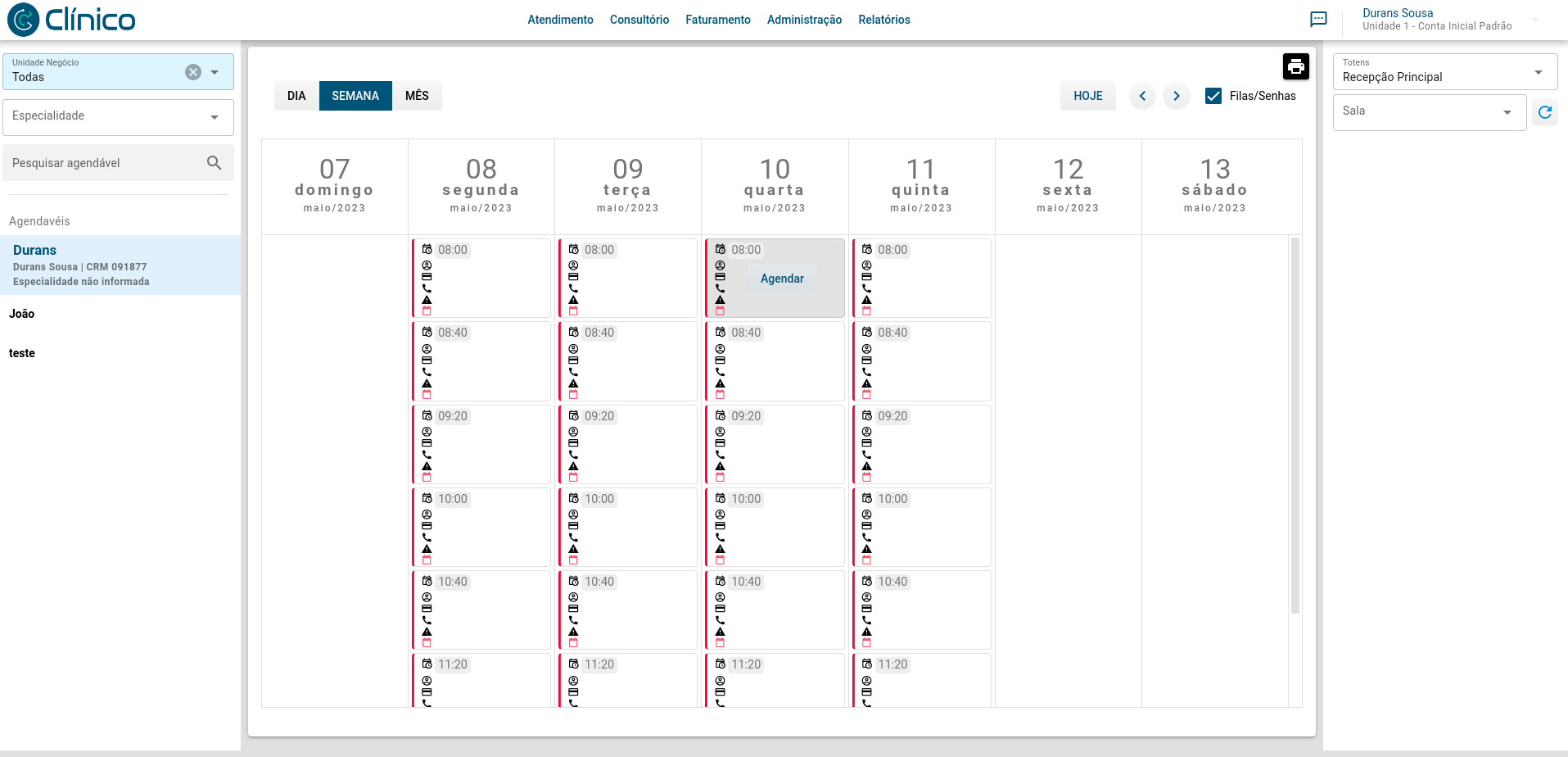Switch to the DIA view tab

(296, 96)
